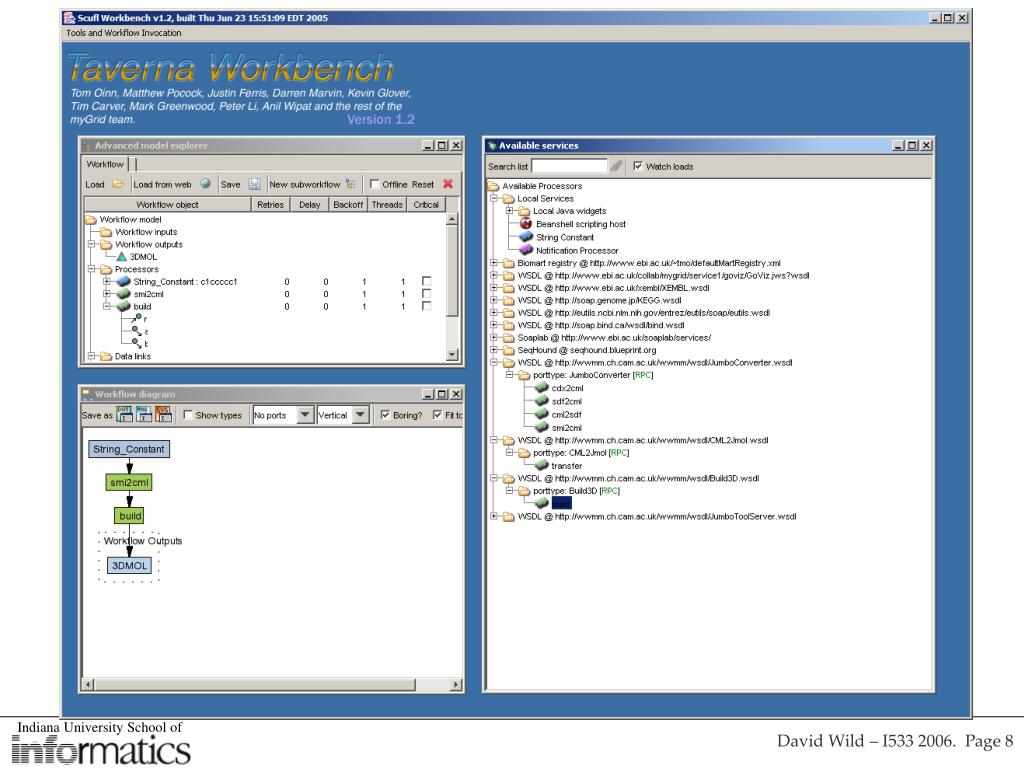The height and width of the screenshot is (768, 1024).
Task: Click the Notification Processor icon
Action: 526,250
